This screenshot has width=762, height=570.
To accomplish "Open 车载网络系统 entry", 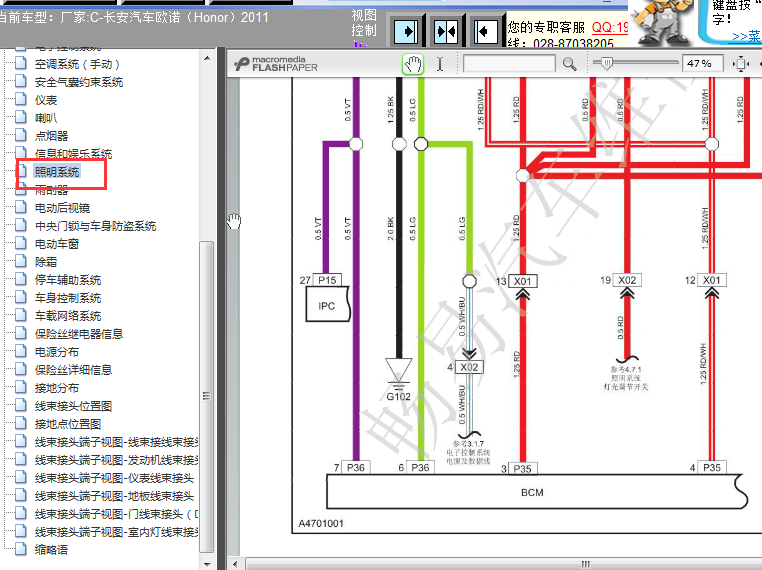I will (68, 316).
